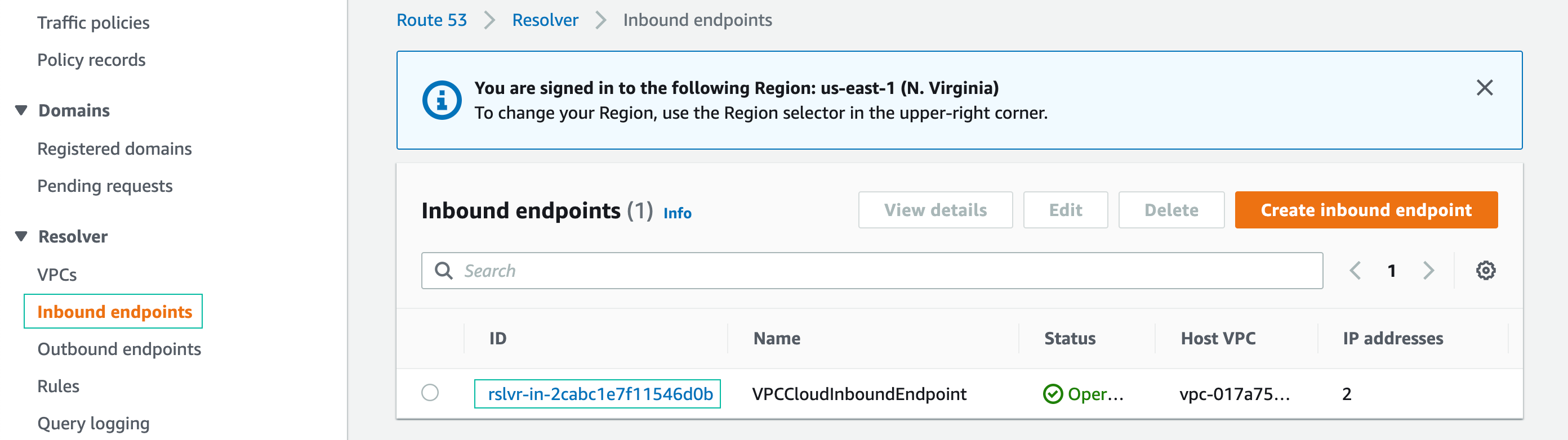Click the previous page chevron arrow
Image resolution: width=1568 pixels, height=440 pixels.
coord(1356,270)
